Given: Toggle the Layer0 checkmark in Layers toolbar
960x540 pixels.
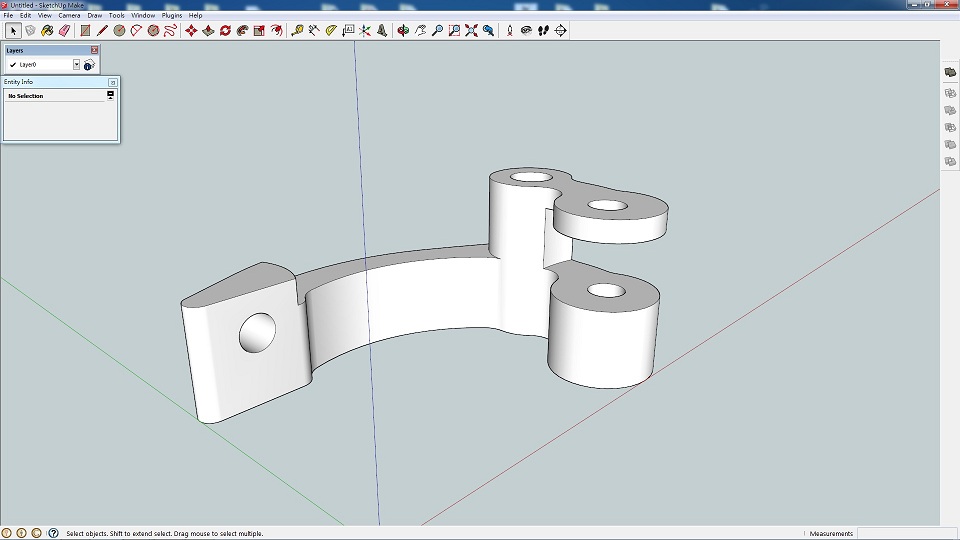Looking at the screenshot, I should (x=13, y=64).
